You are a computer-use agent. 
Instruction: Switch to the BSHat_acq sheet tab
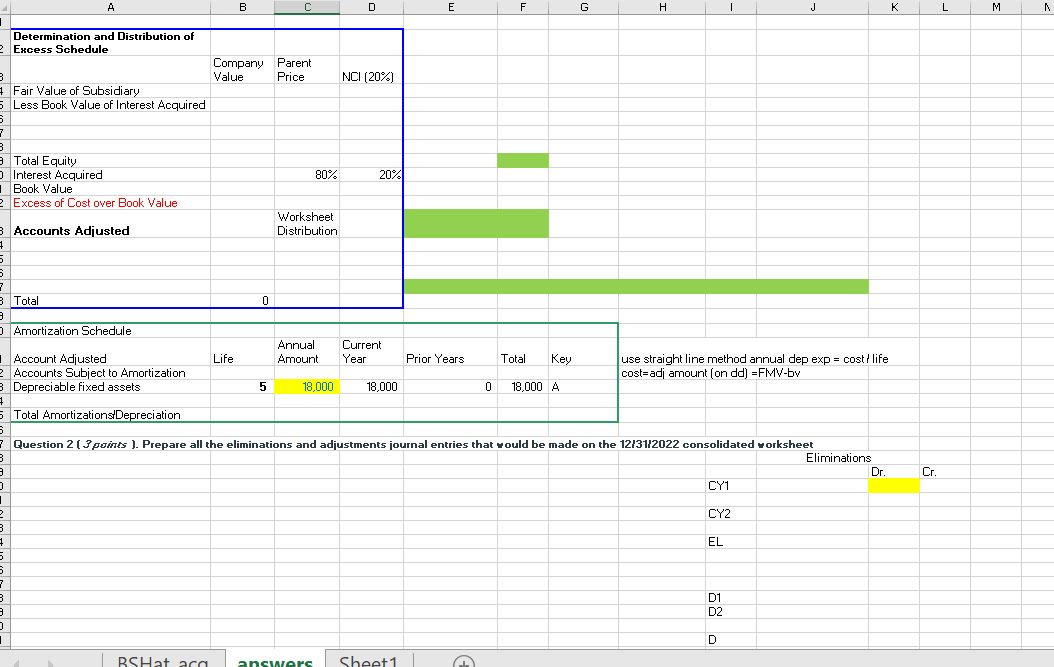pyautogui.click(x=163, y=660)
